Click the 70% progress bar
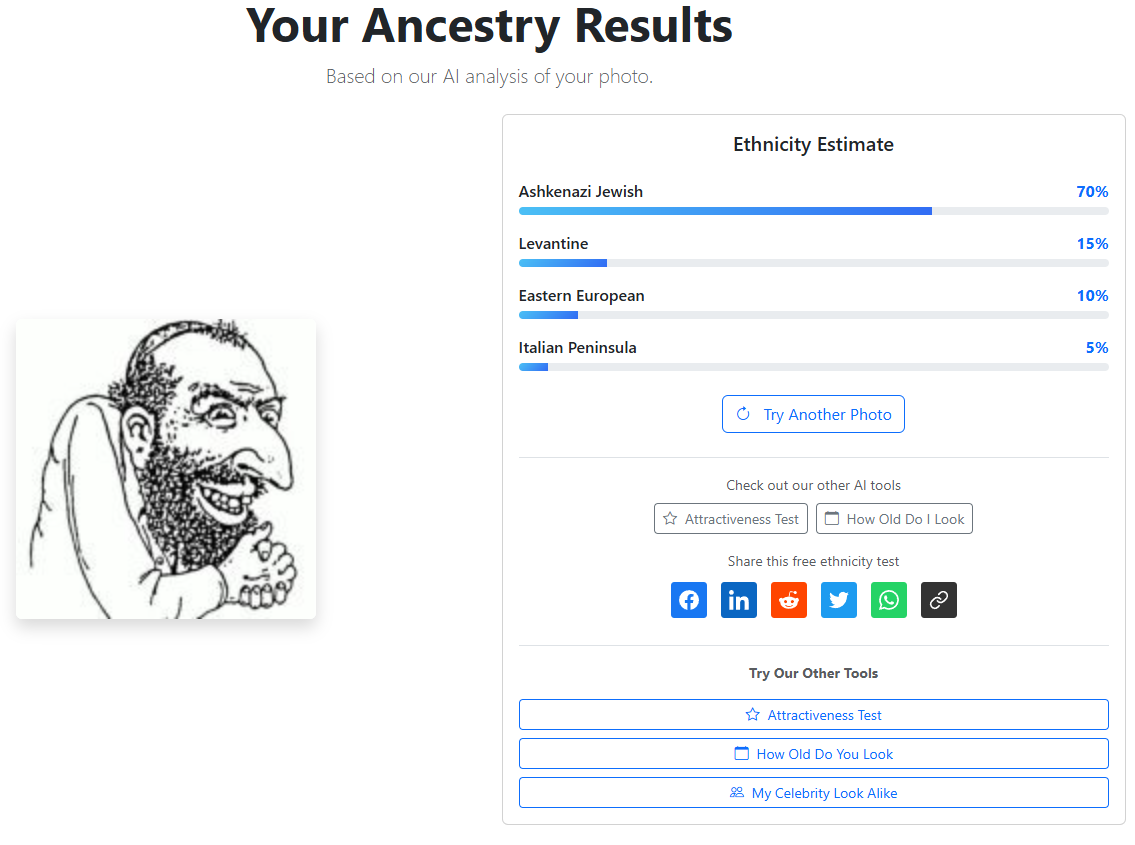This screenshot has height=845, width=1135. click(x=813, y=211)
